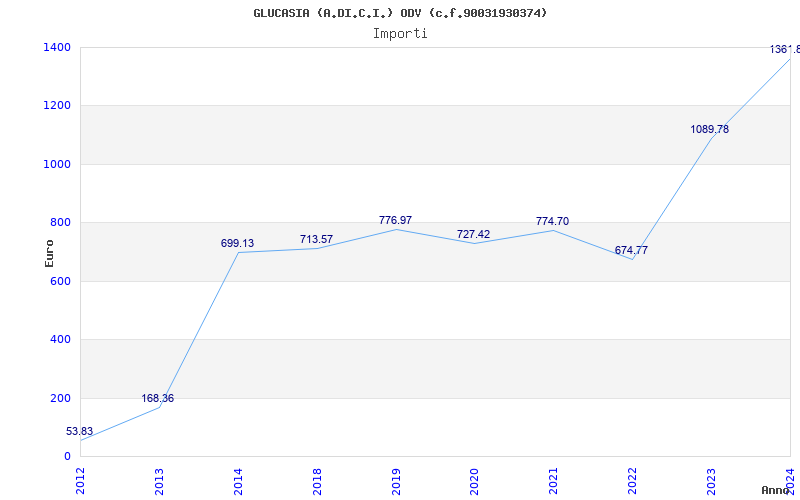Click the data label 1089.78
The height and width of the screenshot is (500, 800).
pos(710,129)
